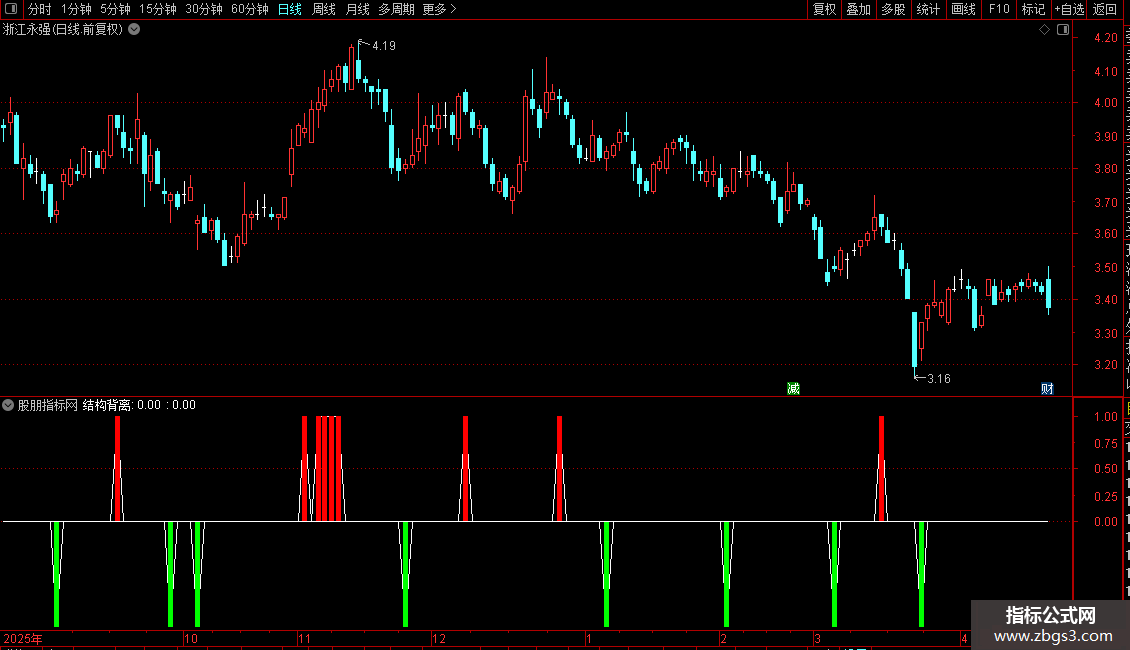Click the 3.50 price axis value
The height and width of the screenshot is (650, 1130).
[x=1105, y=267]
